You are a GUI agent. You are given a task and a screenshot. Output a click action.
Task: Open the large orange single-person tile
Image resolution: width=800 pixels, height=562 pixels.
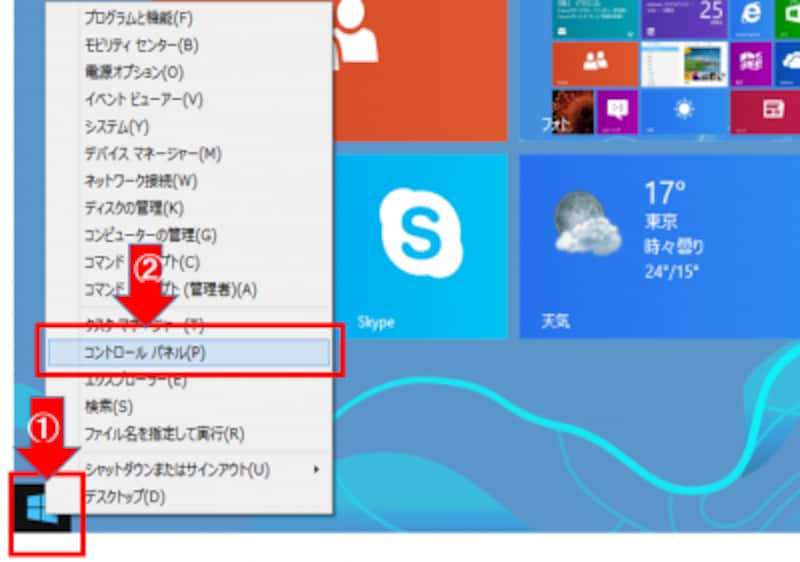[x=420, y=70]
